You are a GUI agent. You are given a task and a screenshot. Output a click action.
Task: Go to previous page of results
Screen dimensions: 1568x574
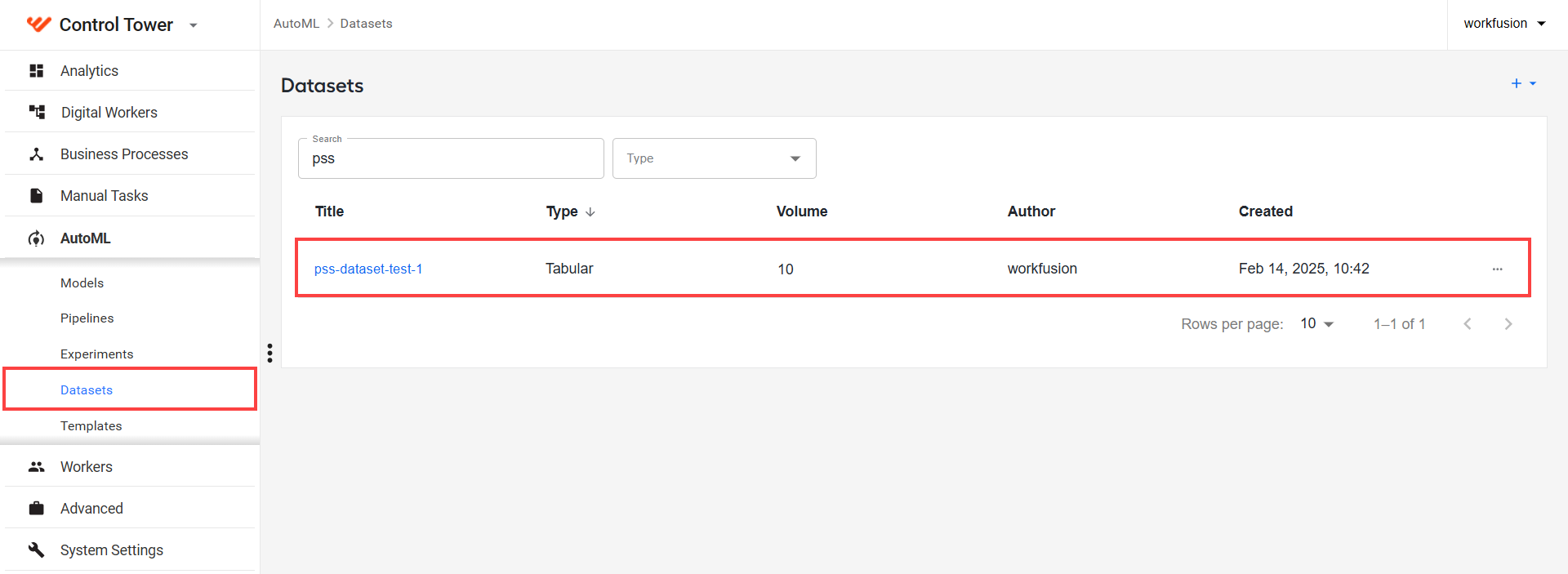coord(1468,324)
